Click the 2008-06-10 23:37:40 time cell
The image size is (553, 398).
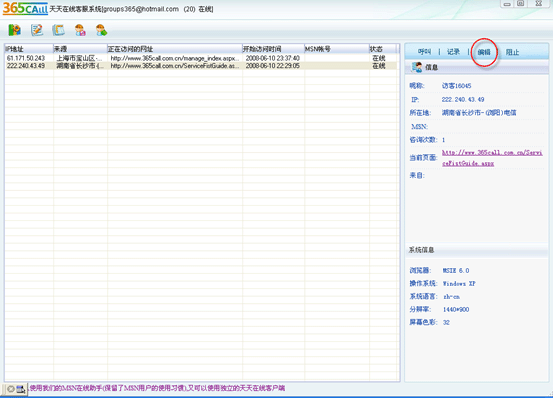tap(273, 58)
